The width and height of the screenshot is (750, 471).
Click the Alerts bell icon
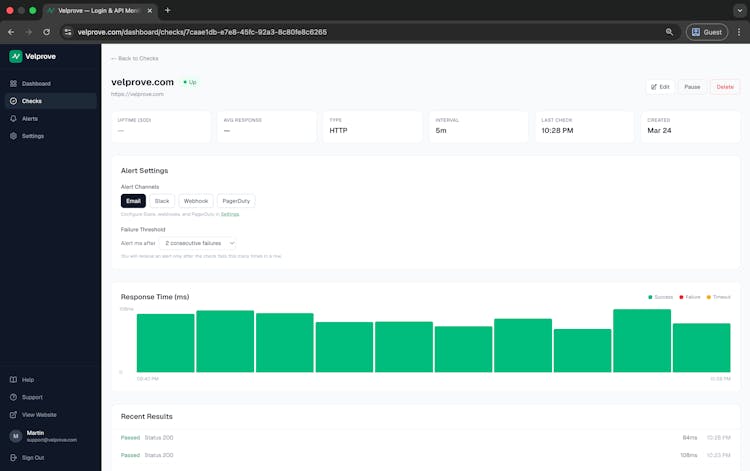[x=13, y=119]
